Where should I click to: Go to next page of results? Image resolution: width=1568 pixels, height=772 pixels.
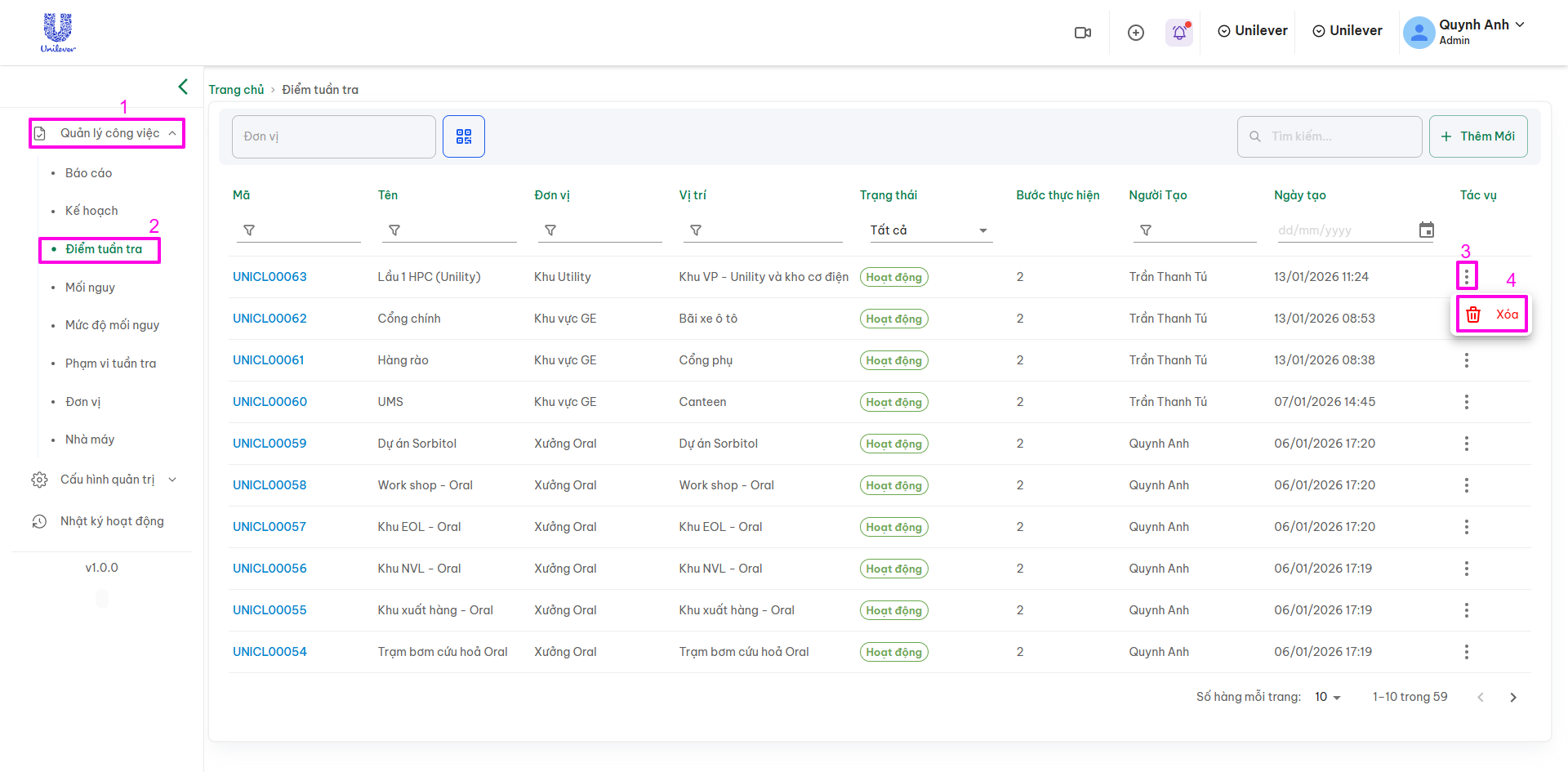(1512, 697)
